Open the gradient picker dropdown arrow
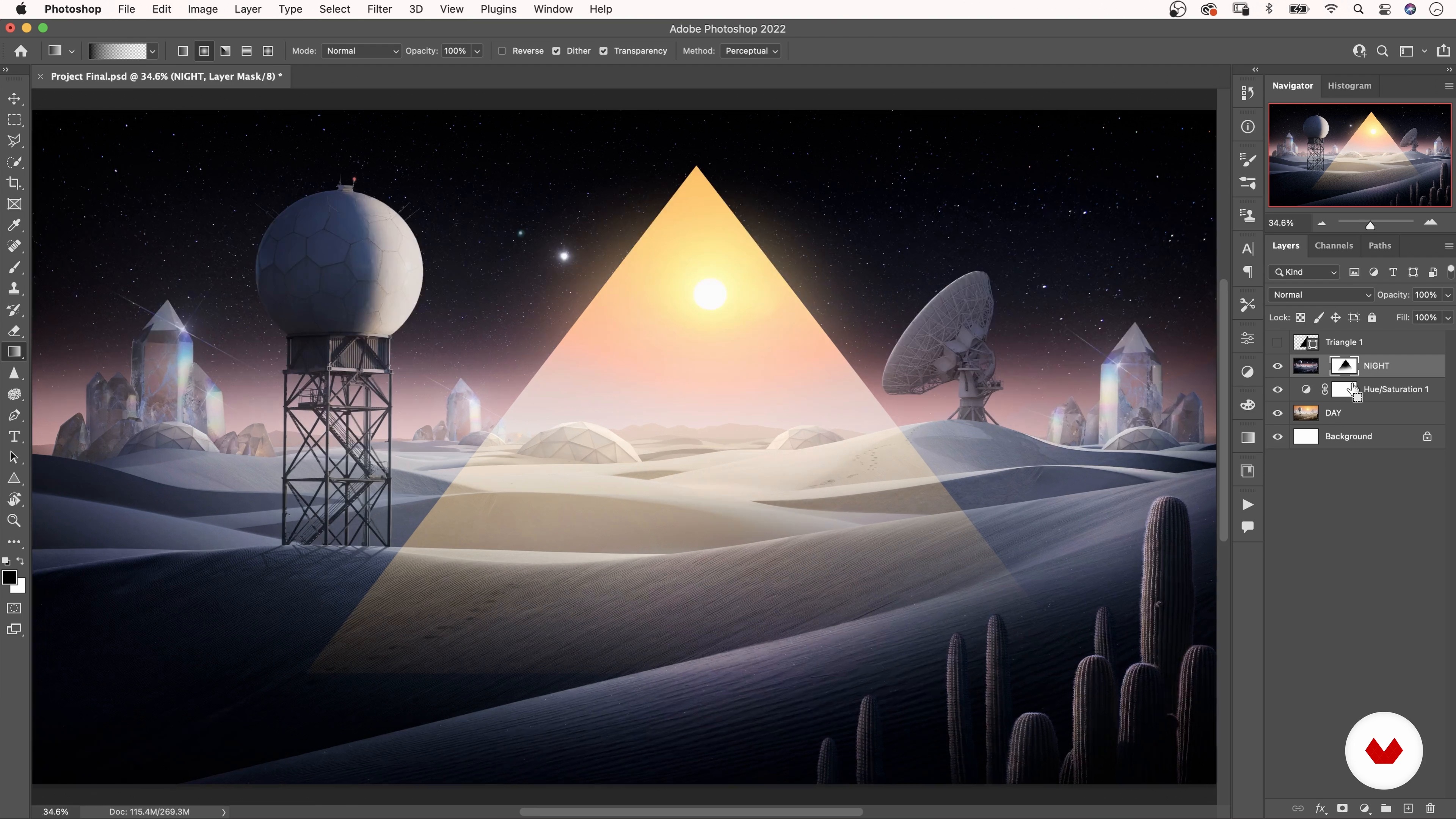1456x819 pixels. coord(152,52)
